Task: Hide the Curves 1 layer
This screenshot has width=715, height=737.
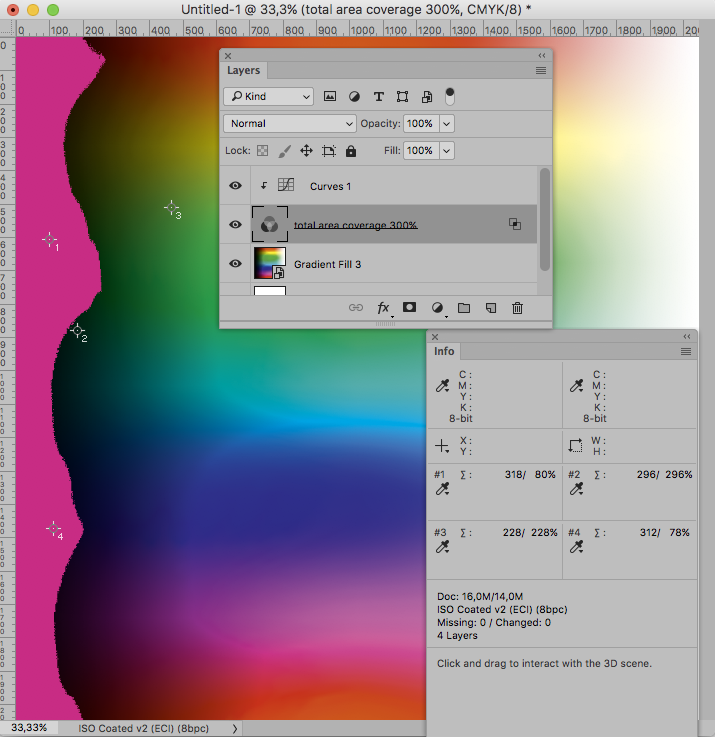Action: tap(235, 186)
